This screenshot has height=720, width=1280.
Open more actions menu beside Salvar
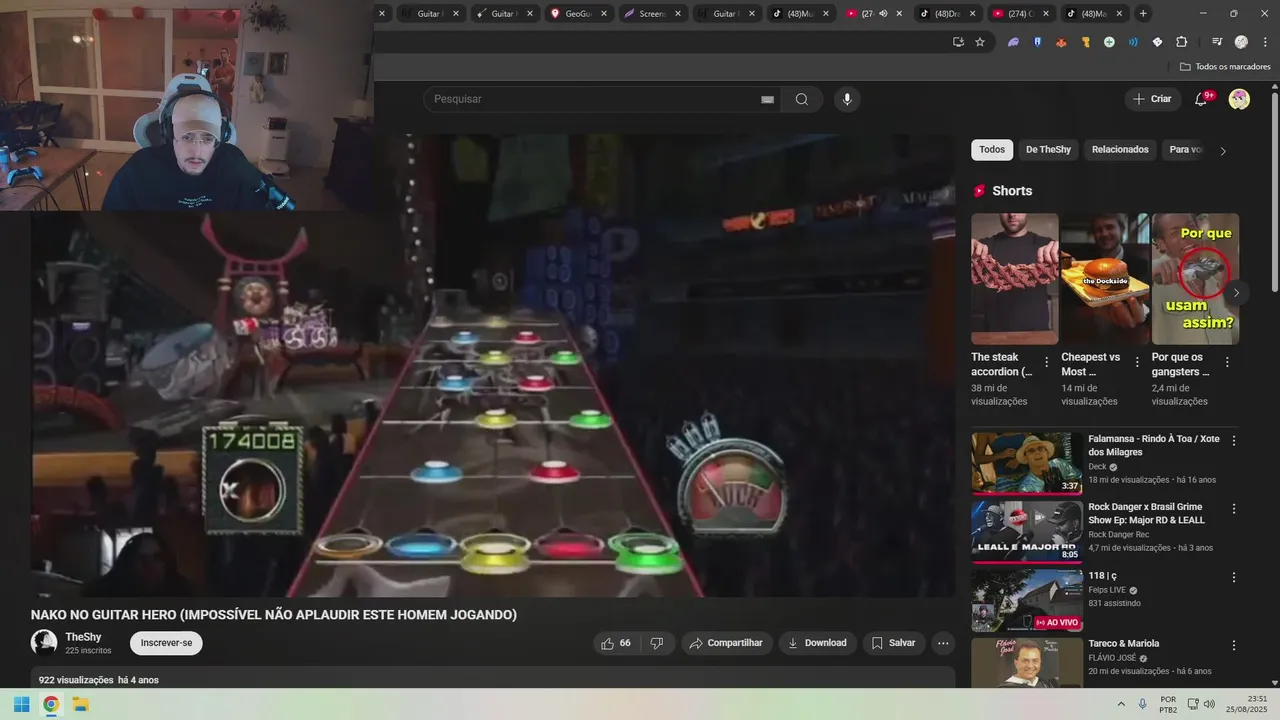[943, 643]
